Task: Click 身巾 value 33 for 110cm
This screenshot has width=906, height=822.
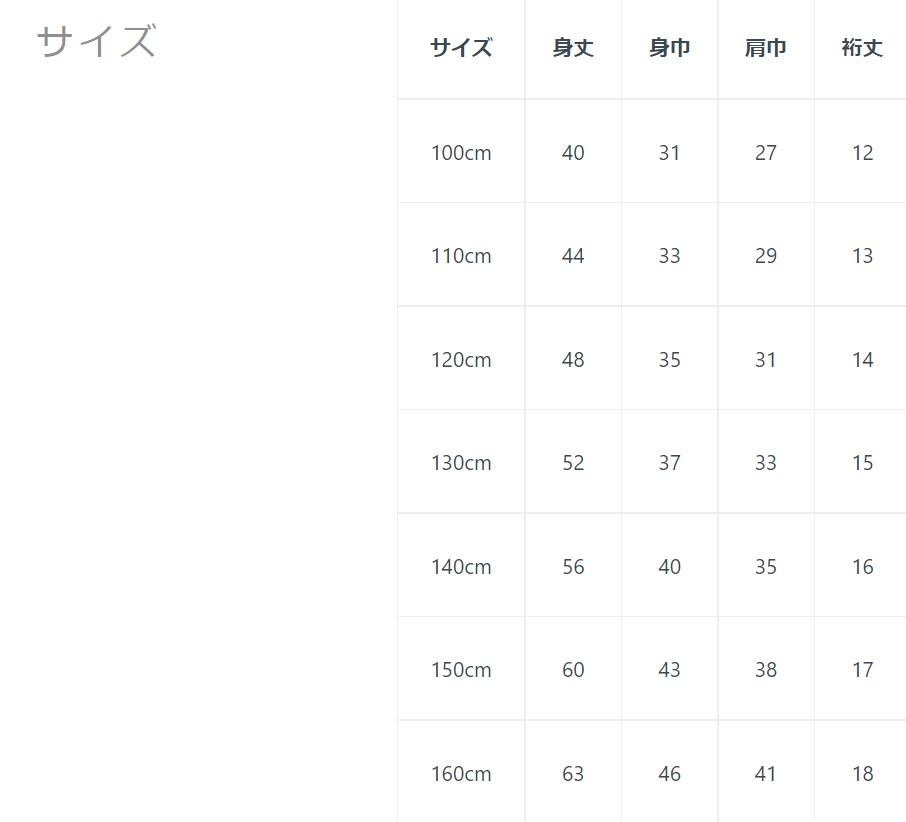Action: point(669,256)
